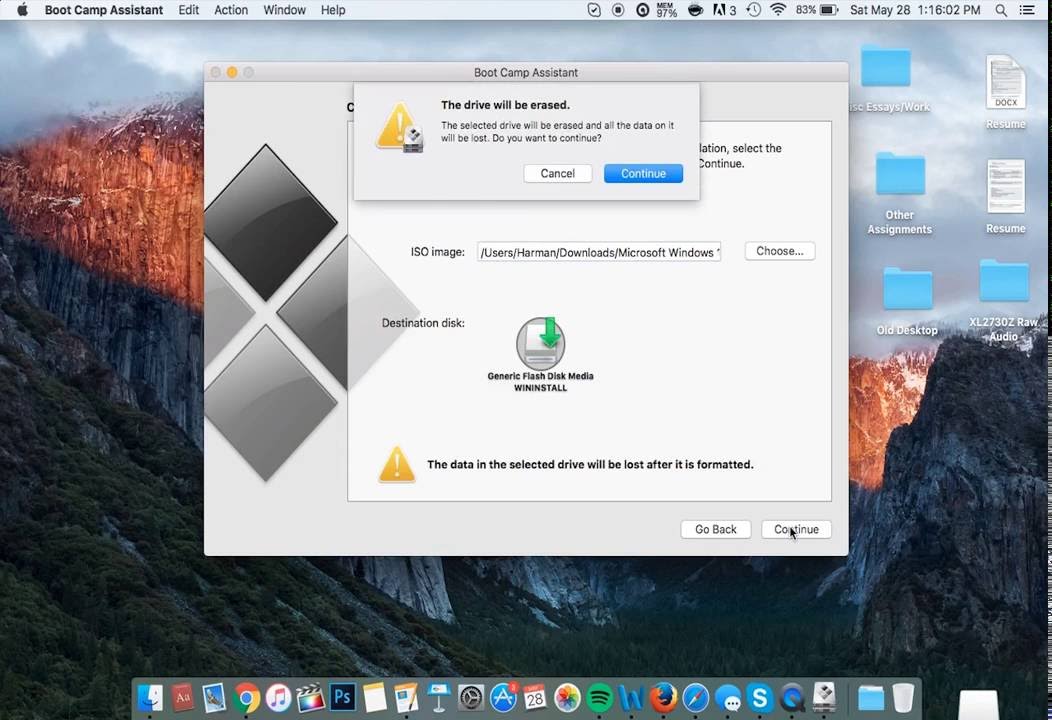This screenshot has height=720, width=1052.
Task: Open QuickTime Player from the dock
Action: [792, 699]
